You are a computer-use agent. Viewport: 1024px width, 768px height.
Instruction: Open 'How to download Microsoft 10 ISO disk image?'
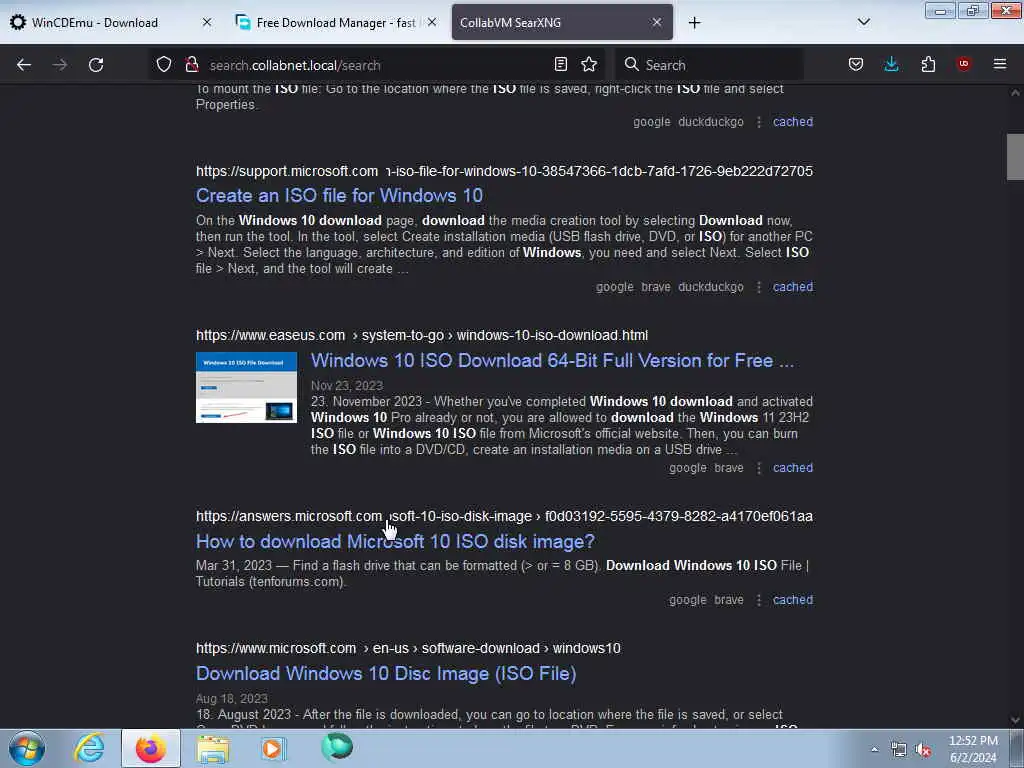(x=395, y=541)
